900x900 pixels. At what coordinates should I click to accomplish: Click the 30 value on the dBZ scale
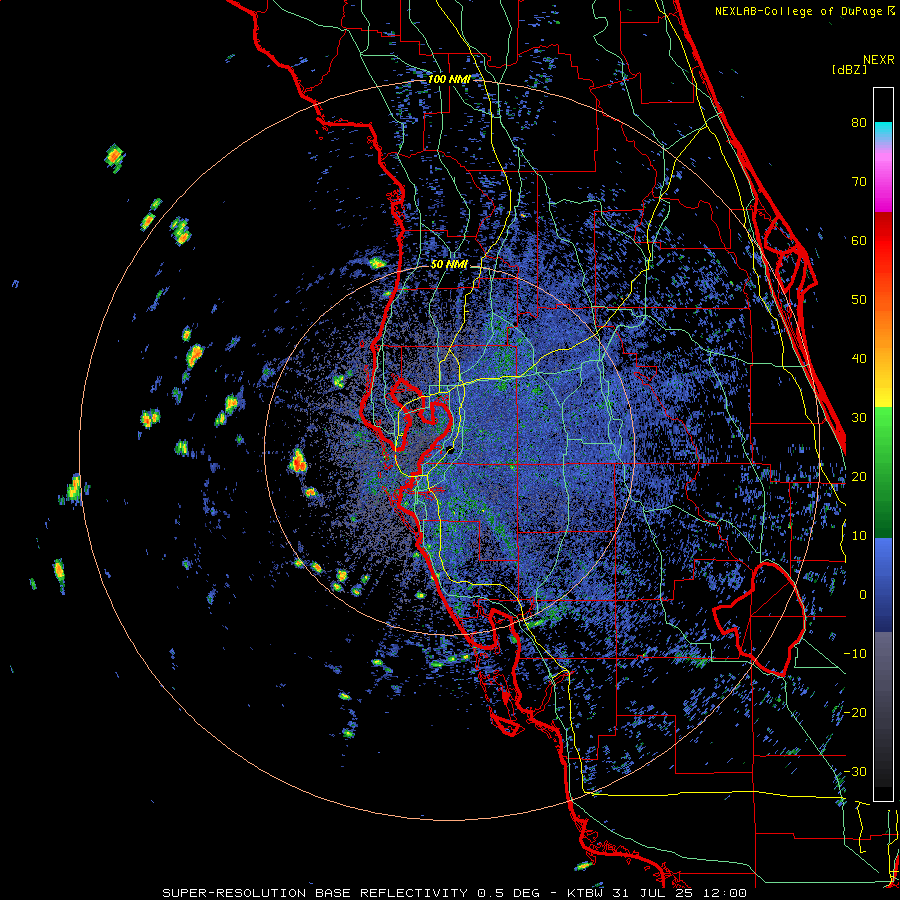pyautogui.click(x=859, y=418)
